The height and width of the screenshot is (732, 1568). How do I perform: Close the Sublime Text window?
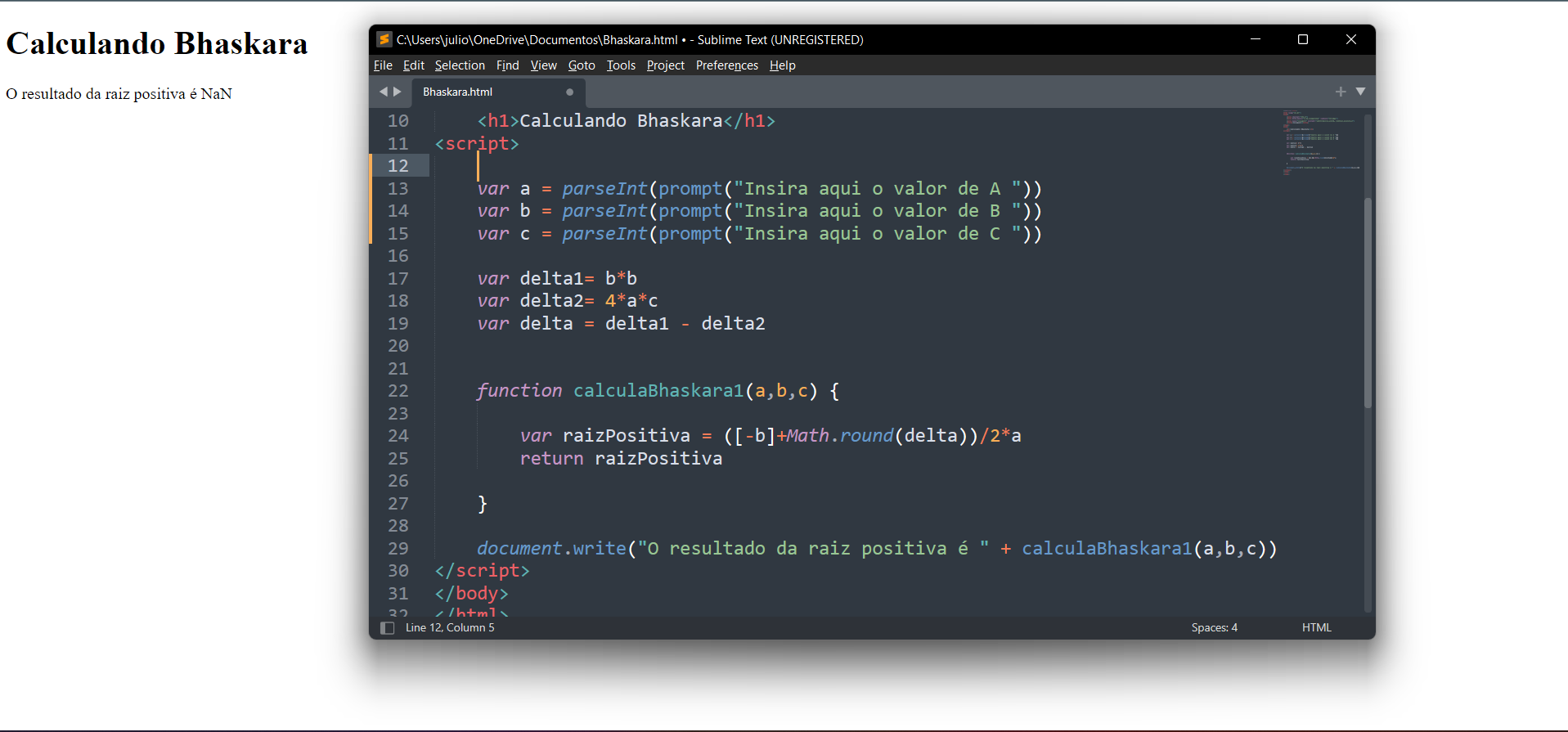pyautogui.click(x=1351, y=39)
